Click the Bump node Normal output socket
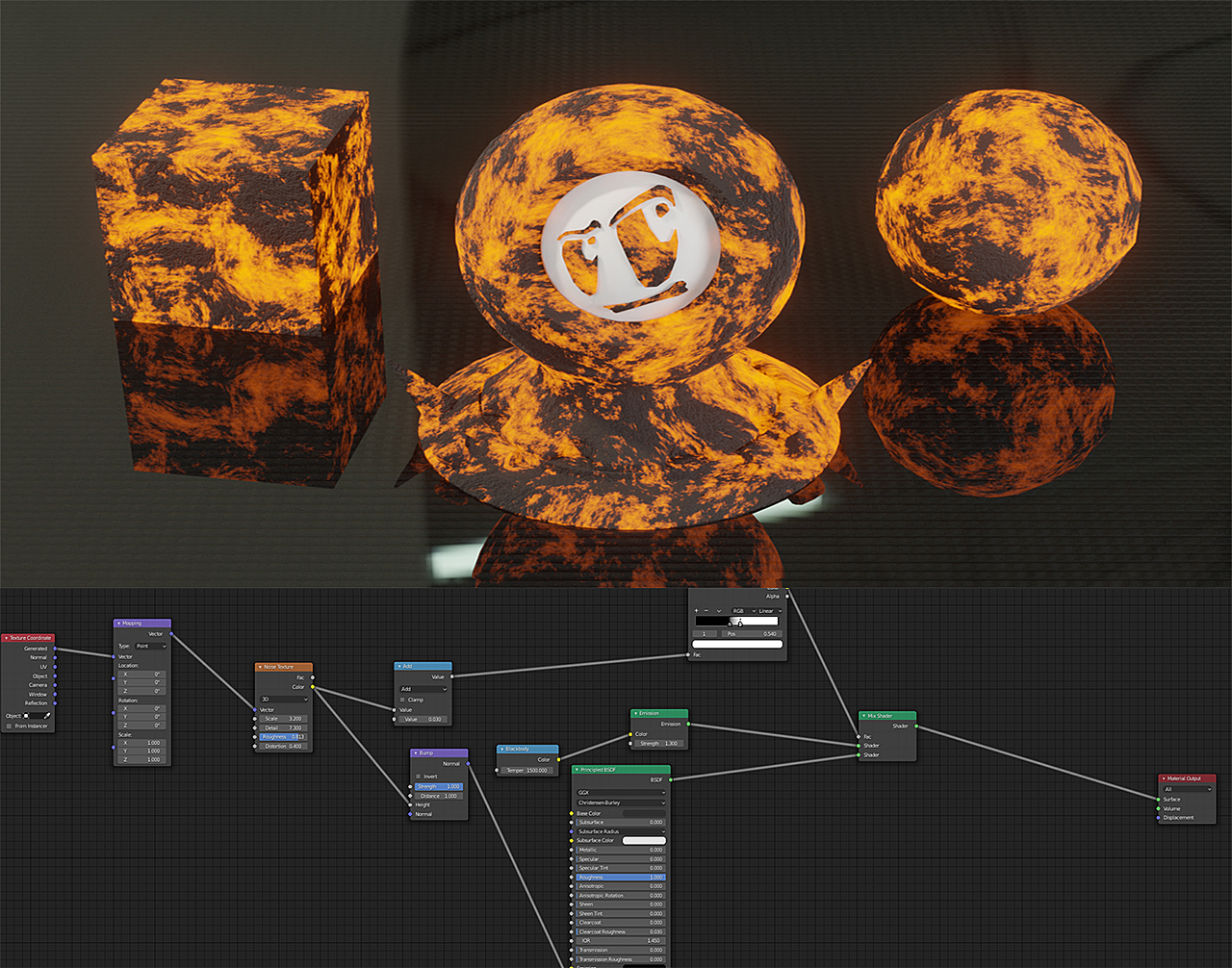1232x968 pixels. coord(469,764)
